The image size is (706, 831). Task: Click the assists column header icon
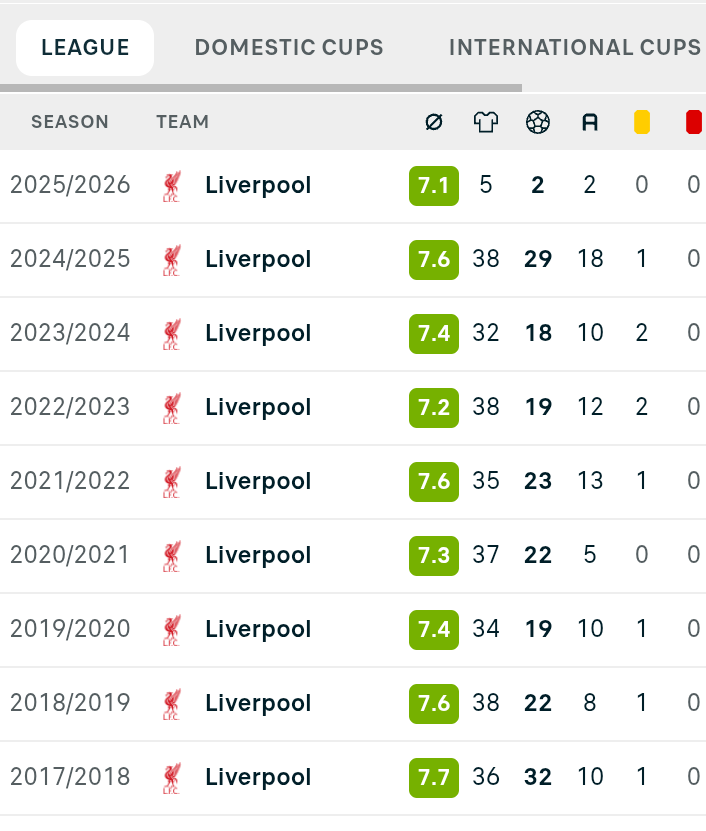pos(590,122)
